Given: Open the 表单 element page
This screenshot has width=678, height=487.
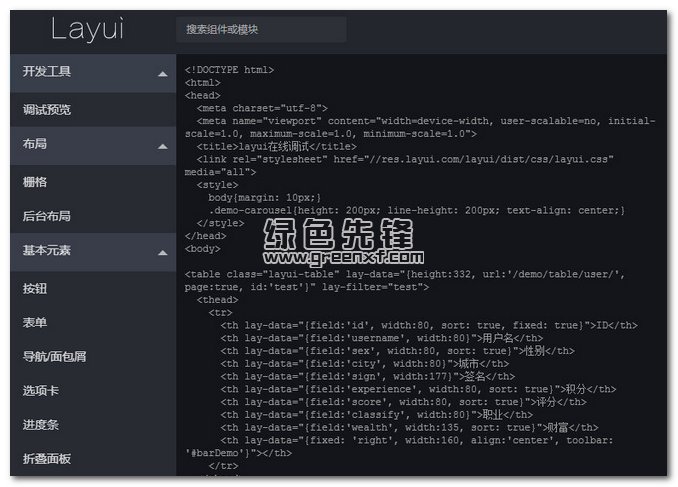Looking at the screenshot, I should (93, 323).
